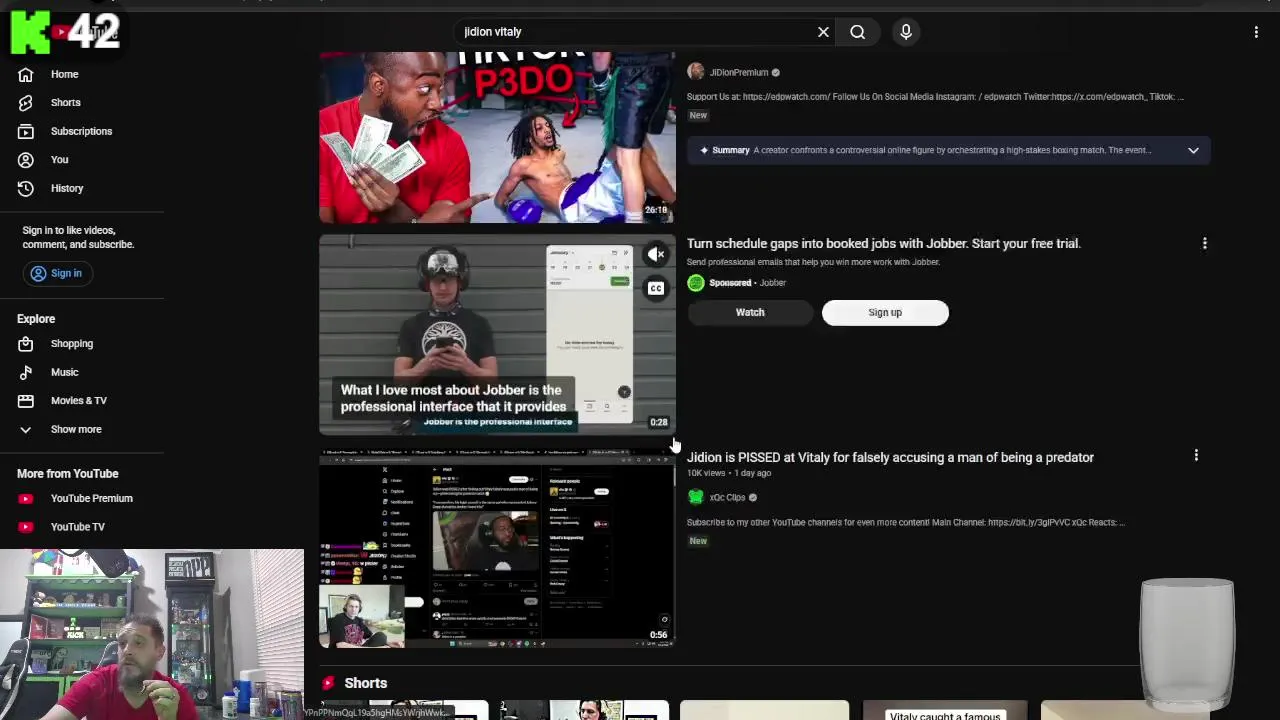Image resolution: width=1280 pixels, height=720 pixels.
Task: Open the Jidion is PISSED at Vitaly video title
Action: (890, 457)
